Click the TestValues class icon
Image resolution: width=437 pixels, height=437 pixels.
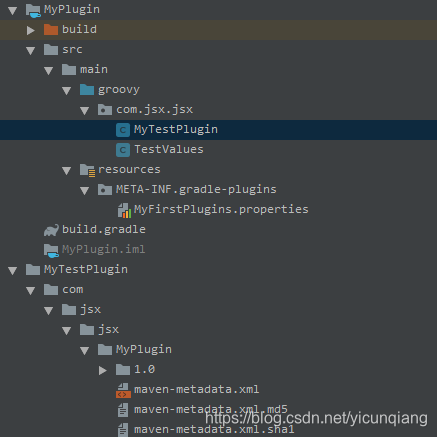tap(123, 150)
